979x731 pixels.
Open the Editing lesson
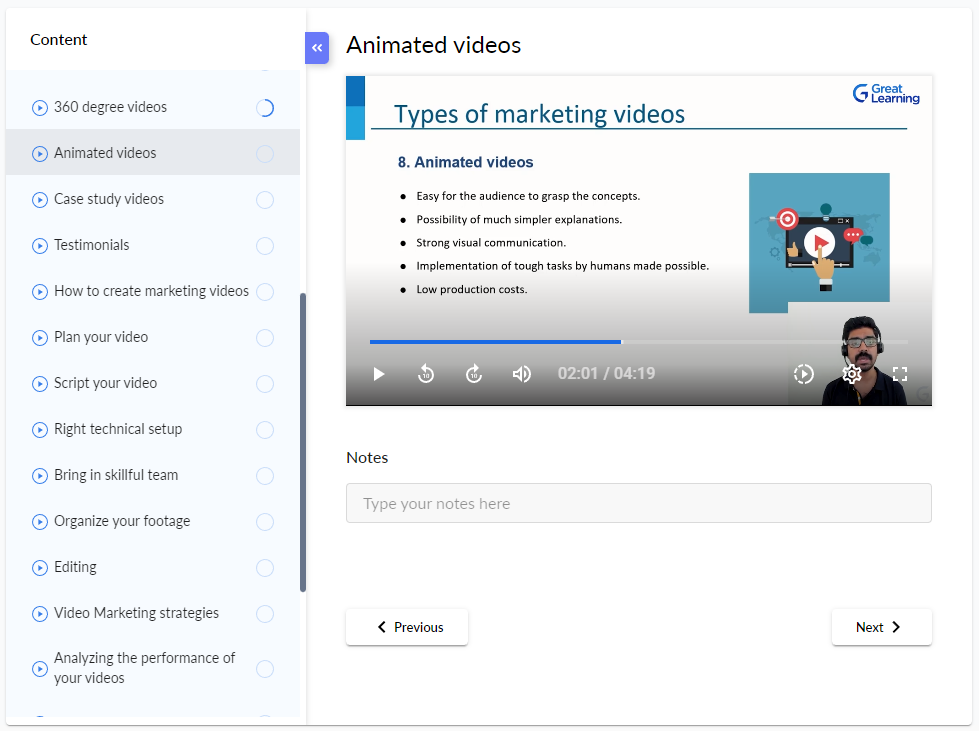[x=153, y=567]
